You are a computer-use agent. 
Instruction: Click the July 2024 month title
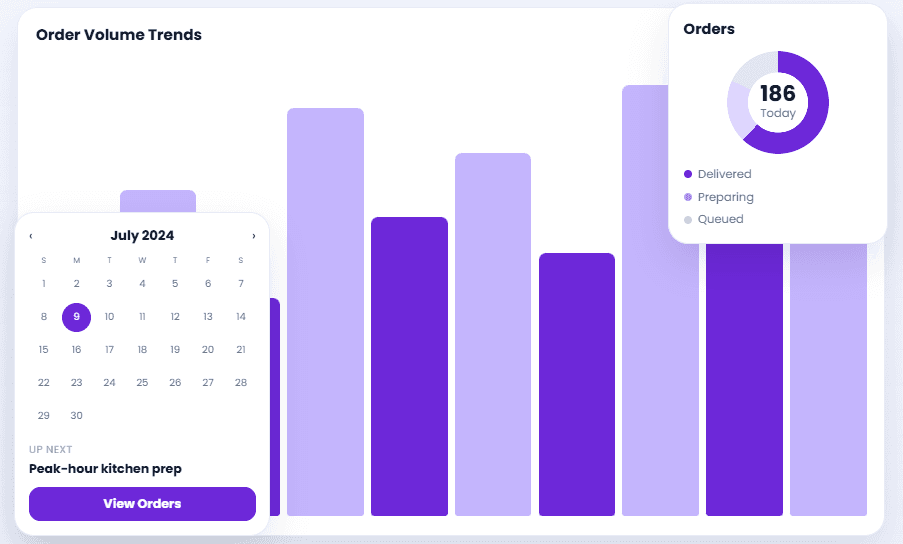point(142,235)
